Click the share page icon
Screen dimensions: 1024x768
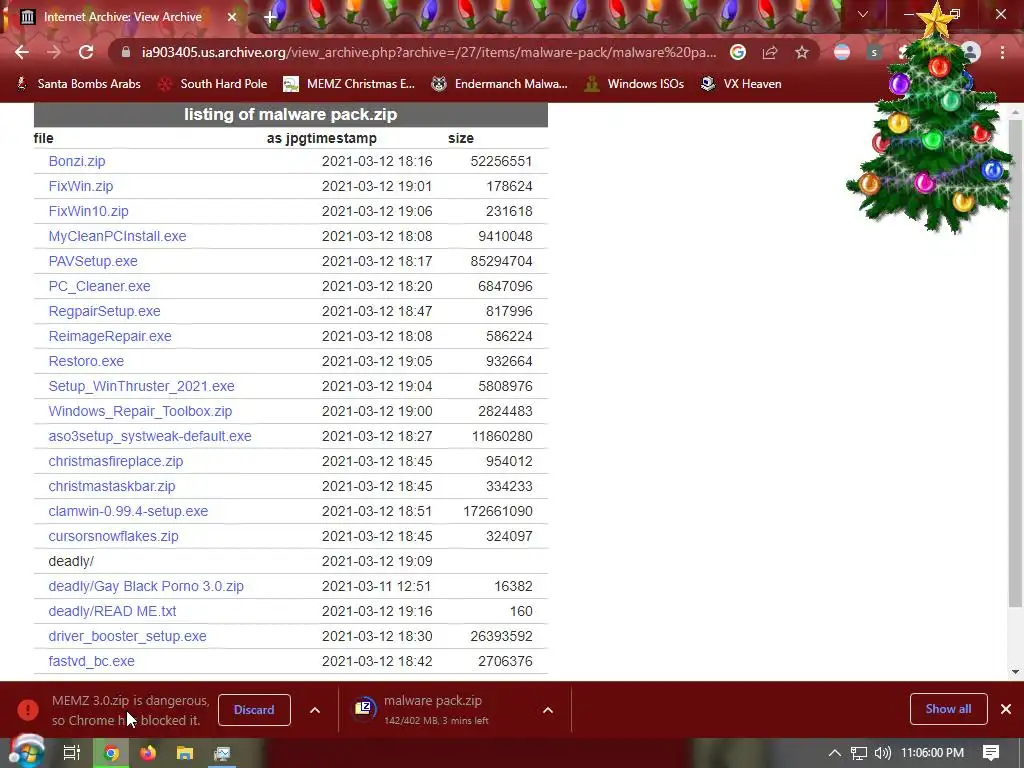[770, 52]
